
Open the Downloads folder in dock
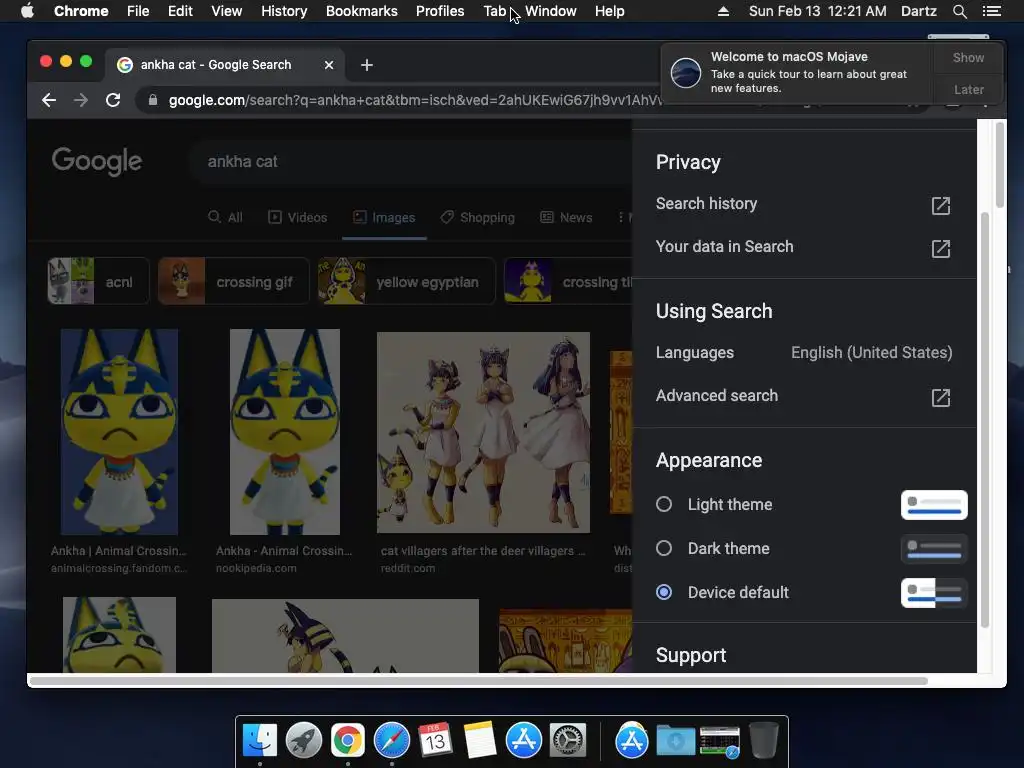676,741
